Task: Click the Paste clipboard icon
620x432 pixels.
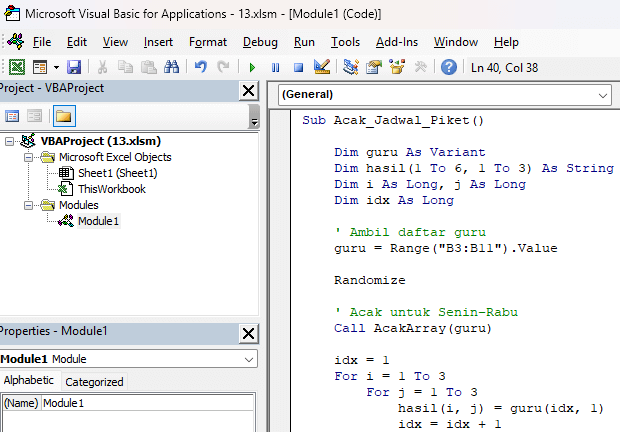Action: tap(149, 67)
